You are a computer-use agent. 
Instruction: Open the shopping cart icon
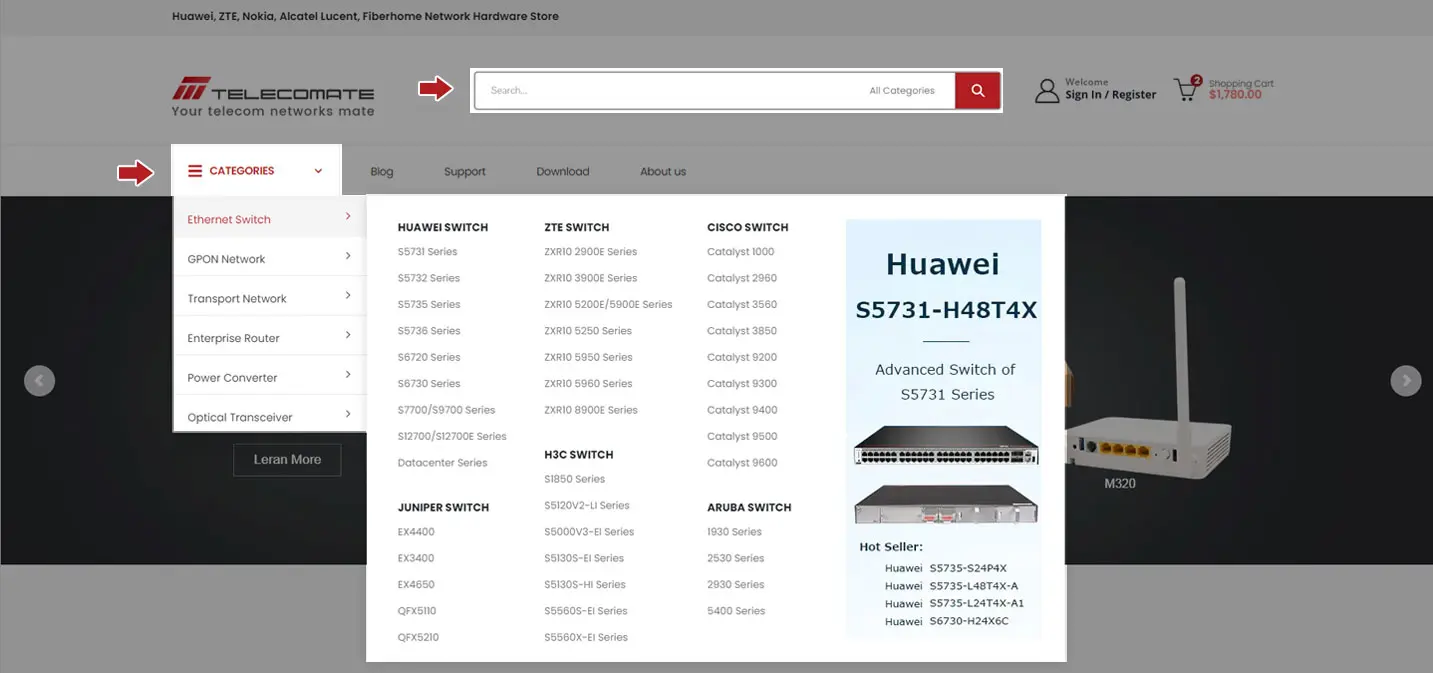pyautogui.click(x=1187, y=90)
